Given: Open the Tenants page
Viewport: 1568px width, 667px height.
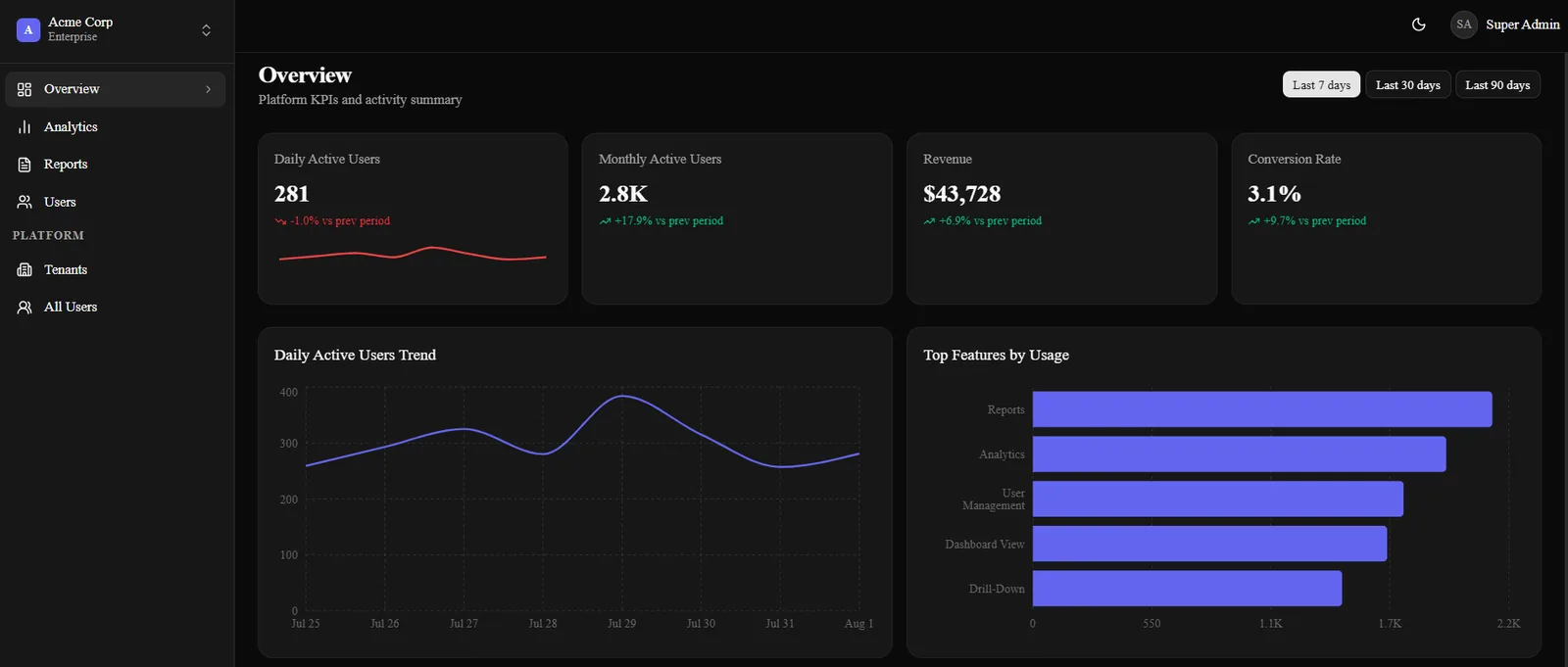Looking at the screenshot, I should coord(116,269).
